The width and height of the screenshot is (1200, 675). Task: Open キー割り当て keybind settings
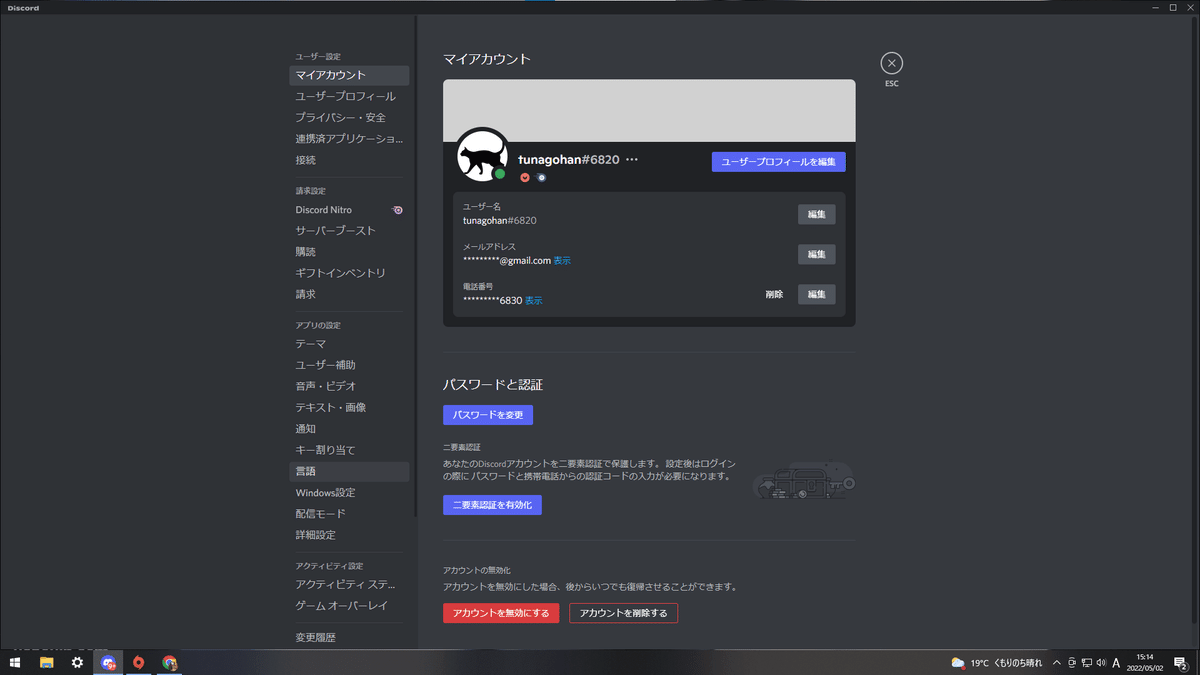pyautogui.click(x=349, y=450)
